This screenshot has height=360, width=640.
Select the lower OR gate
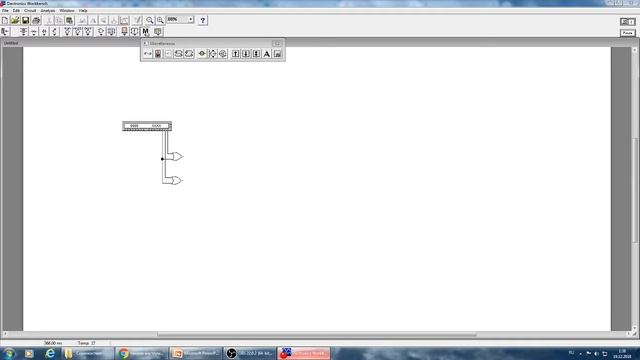click(x=177, y=180)
